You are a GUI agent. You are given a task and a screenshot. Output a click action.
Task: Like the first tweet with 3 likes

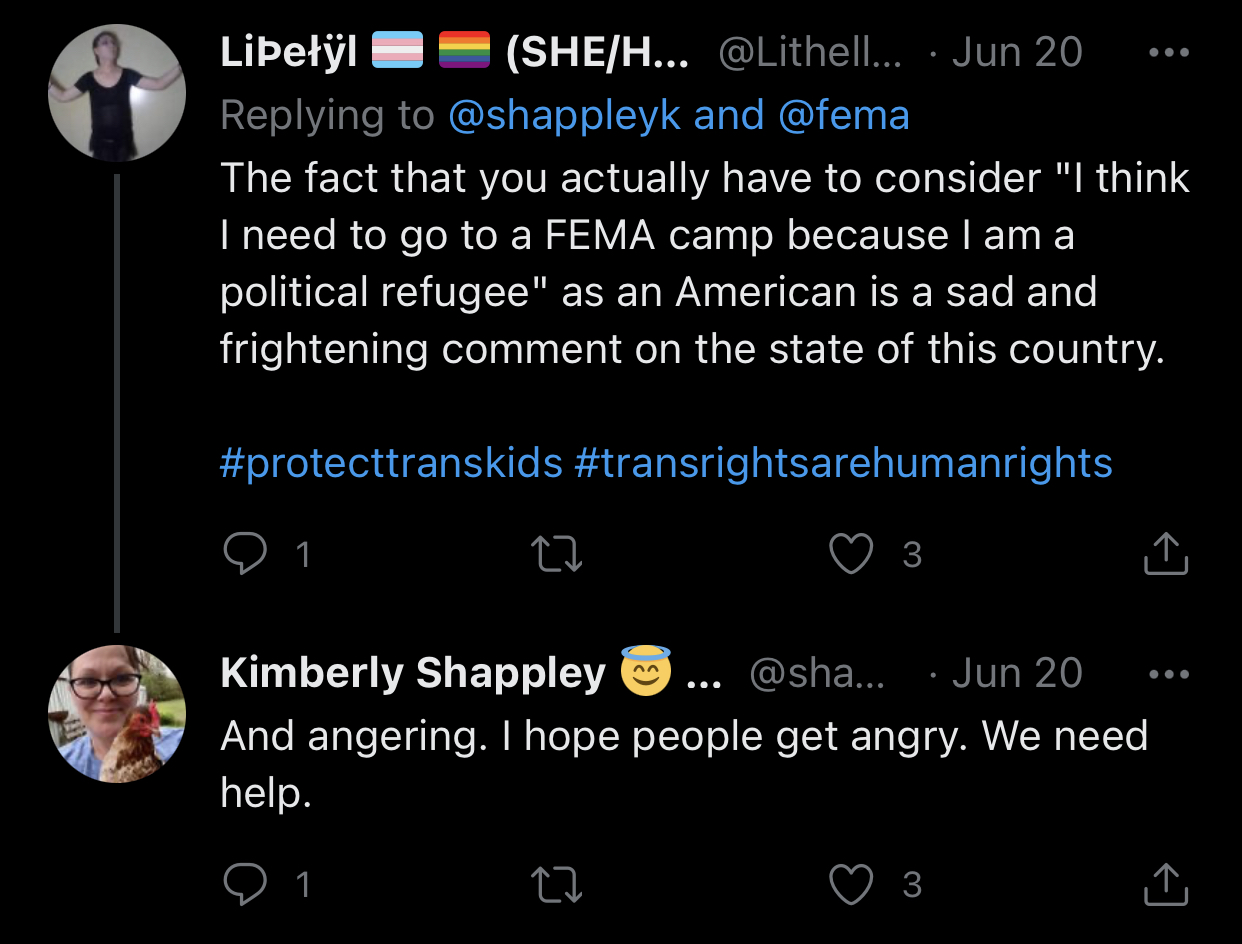851,553
